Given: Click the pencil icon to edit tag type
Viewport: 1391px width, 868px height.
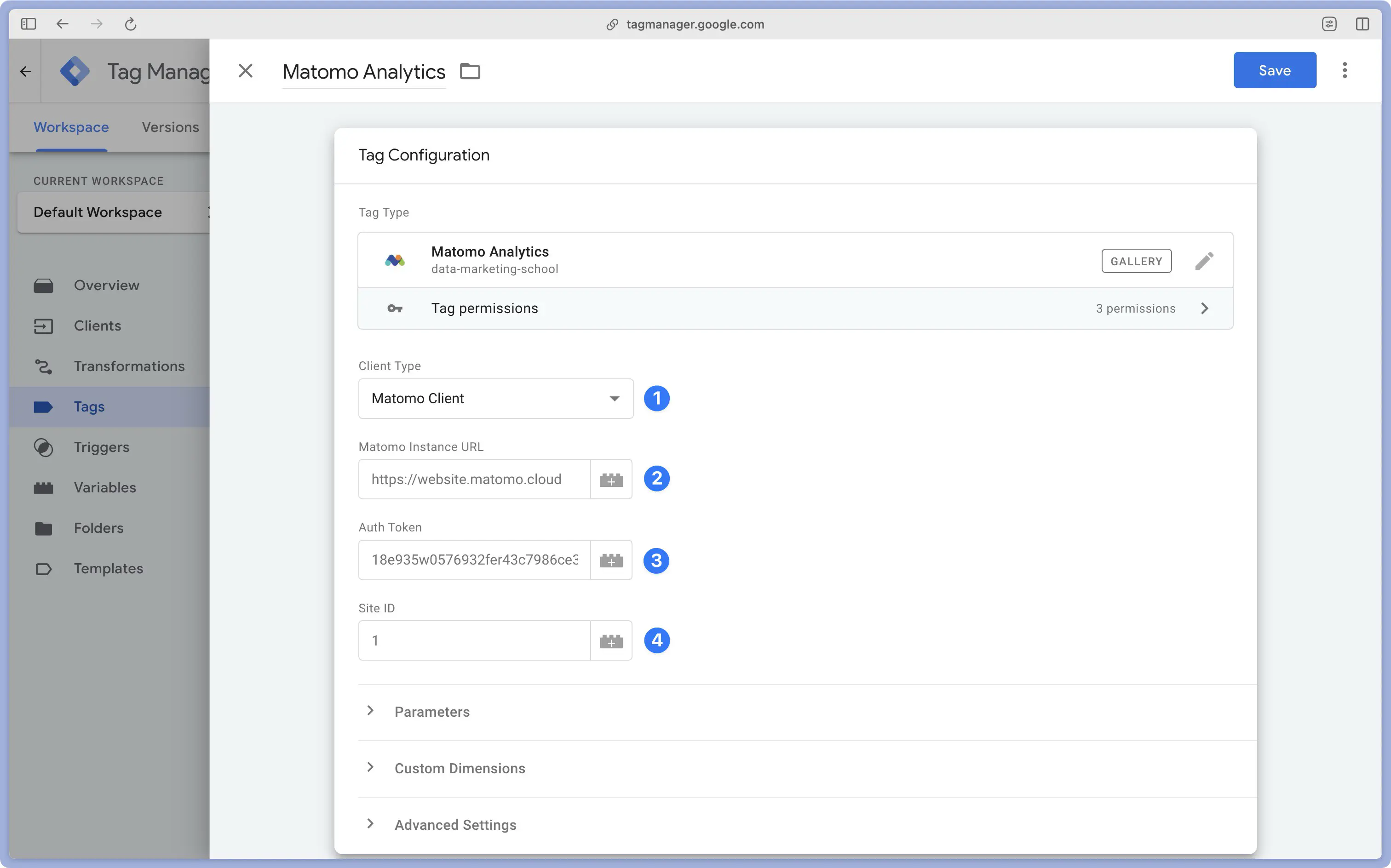Looking at the screenshot, I should click(x=1204, y=261).
